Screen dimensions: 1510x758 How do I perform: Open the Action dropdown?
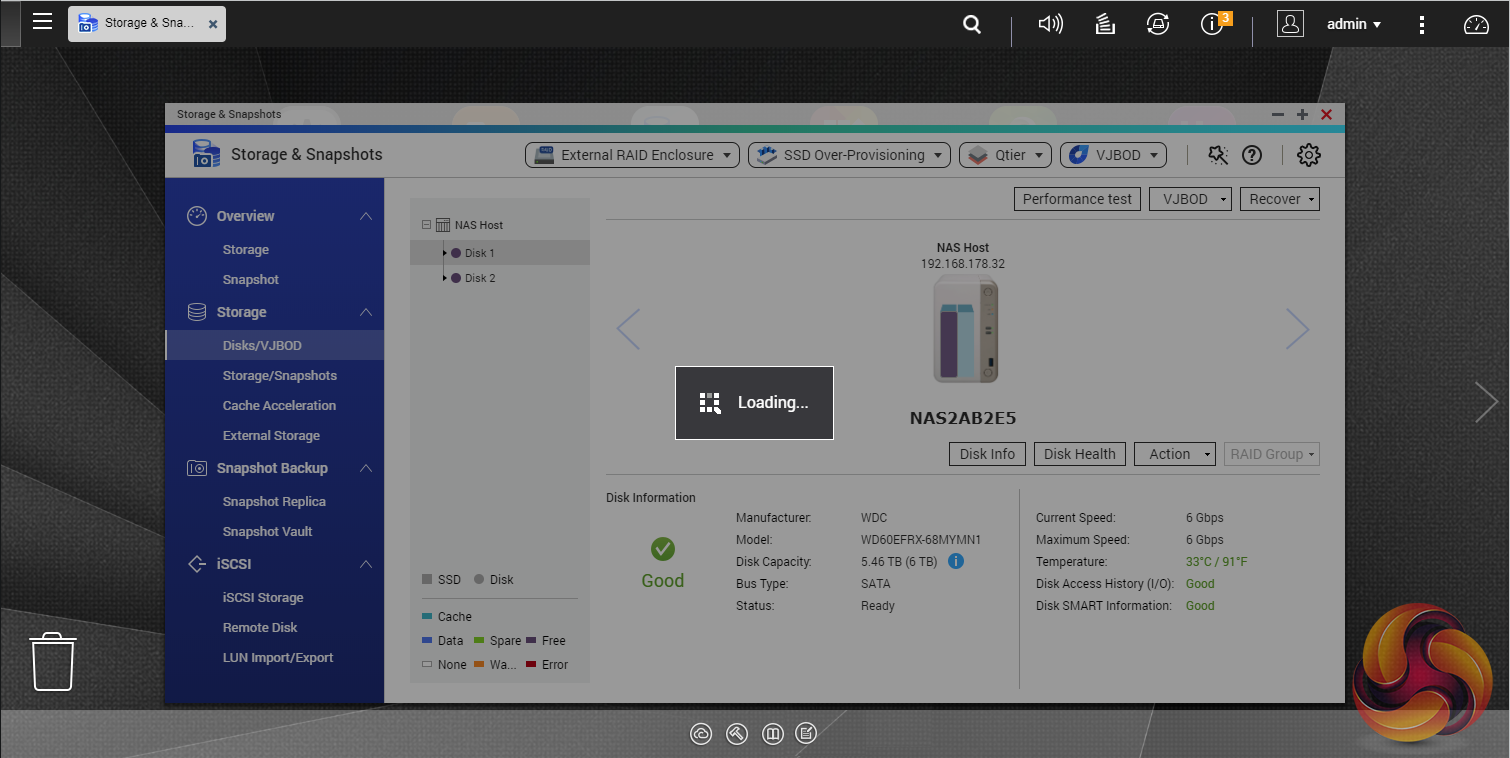point(1175,454)
